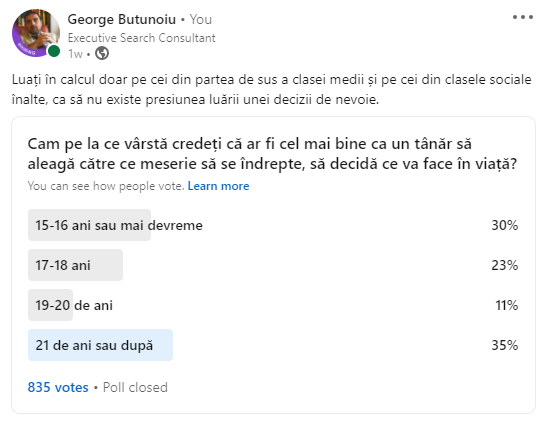Click the 23% result percentage
Screen dimensions: 547x423
pyautogui.click(x=504, y=265)
